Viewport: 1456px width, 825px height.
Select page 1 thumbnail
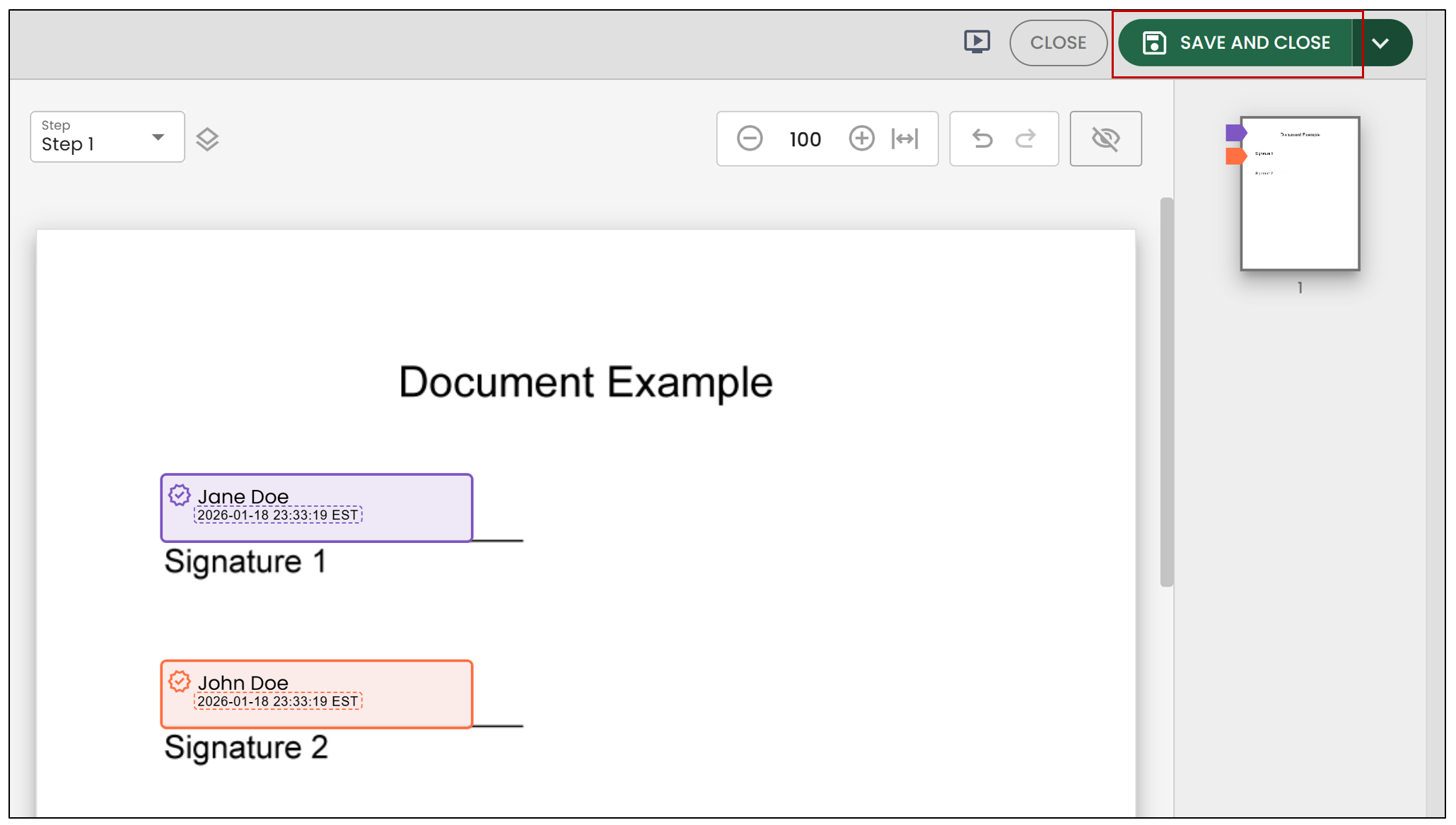1300,194
